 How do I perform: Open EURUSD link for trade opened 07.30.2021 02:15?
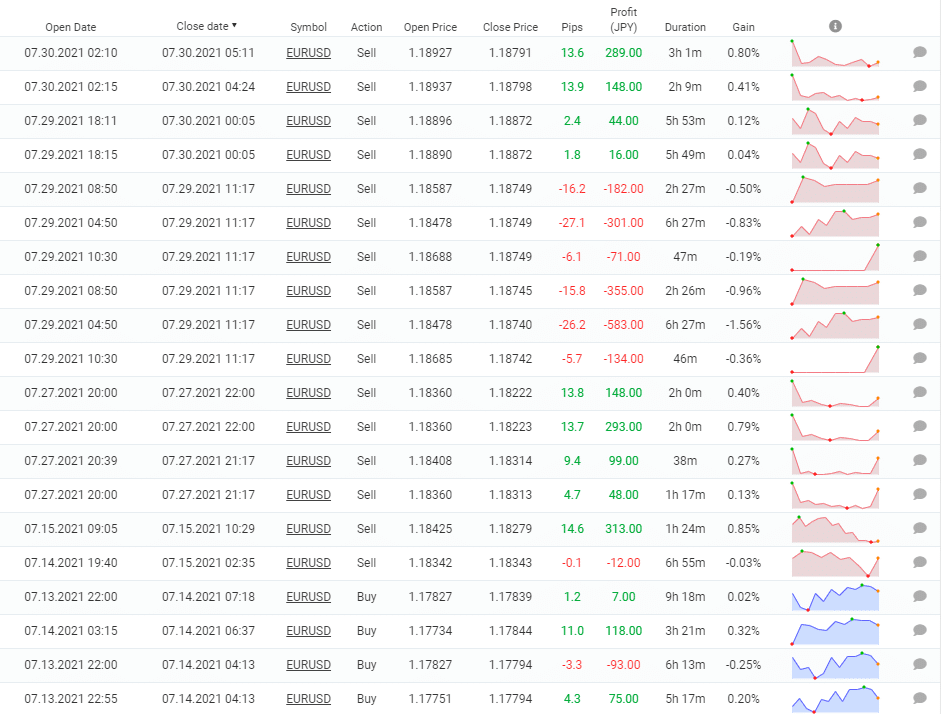[308, 87]
